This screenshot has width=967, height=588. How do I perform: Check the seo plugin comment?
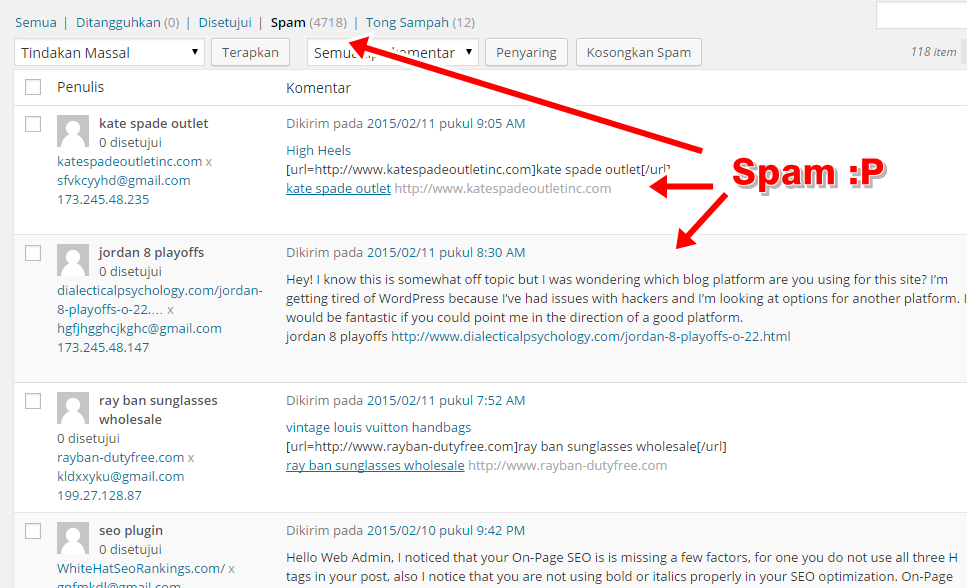33,531
